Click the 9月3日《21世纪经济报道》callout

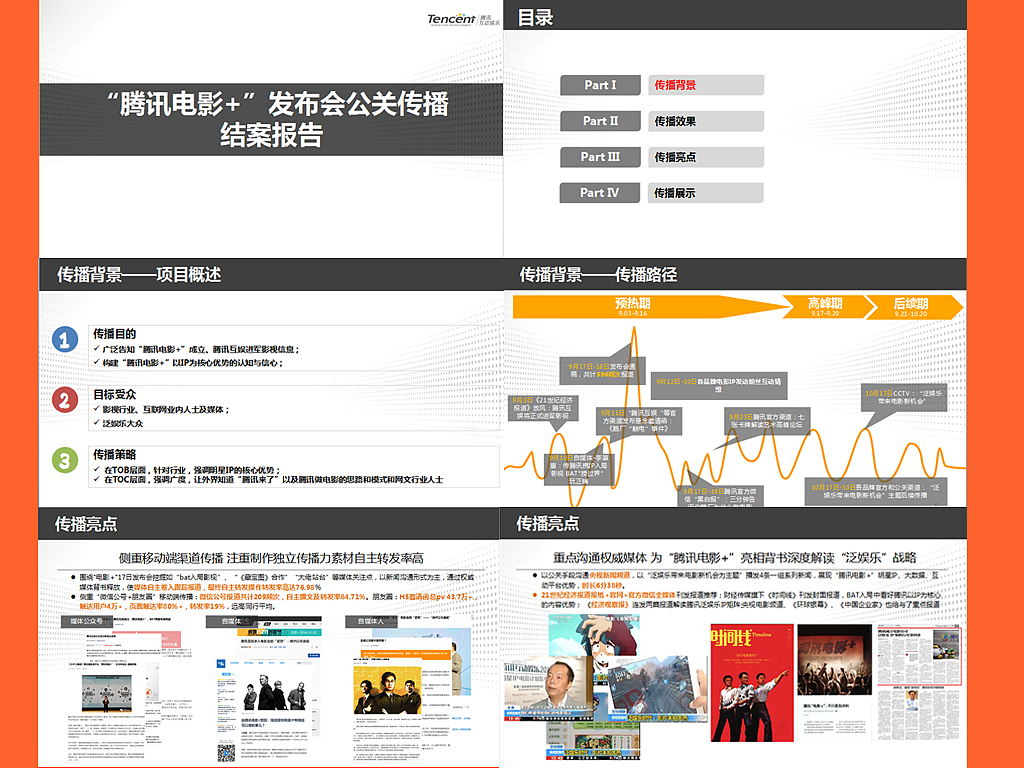[x=542, y=408]
